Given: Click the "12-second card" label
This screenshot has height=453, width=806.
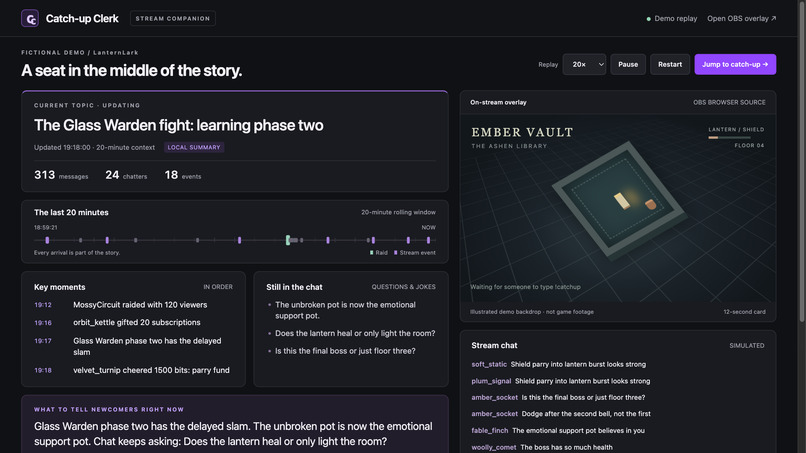Looking at the screenshot, I should 744,312.
